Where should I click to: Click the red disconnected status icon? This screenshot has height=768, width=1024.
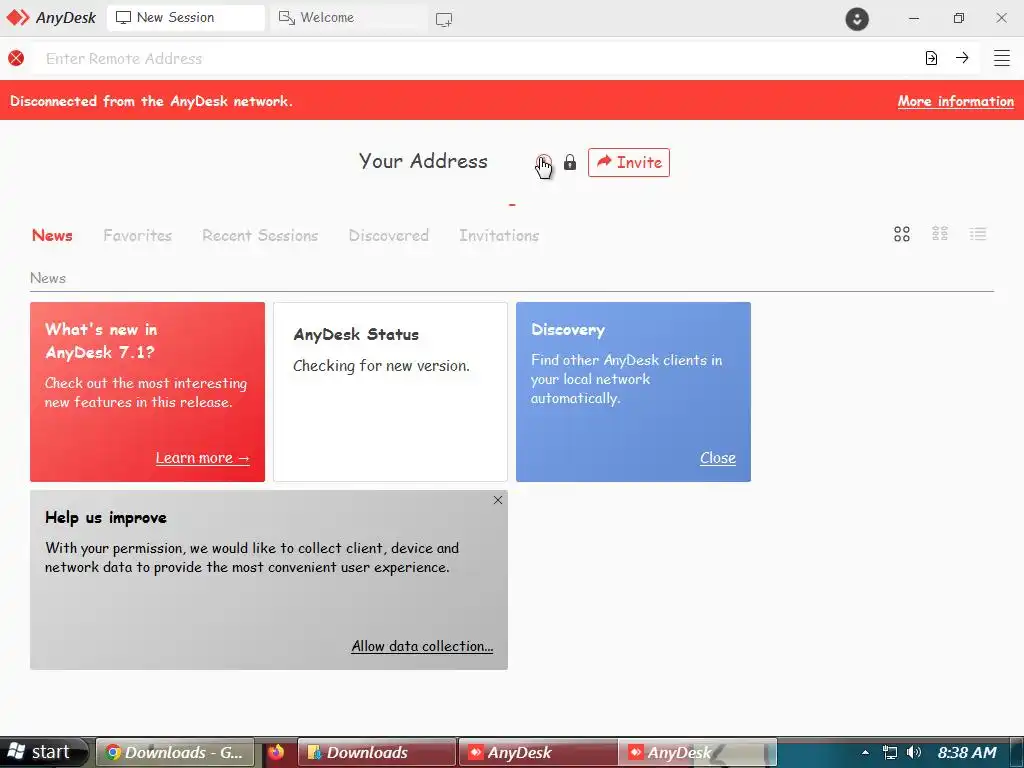(x=16, y=58)
